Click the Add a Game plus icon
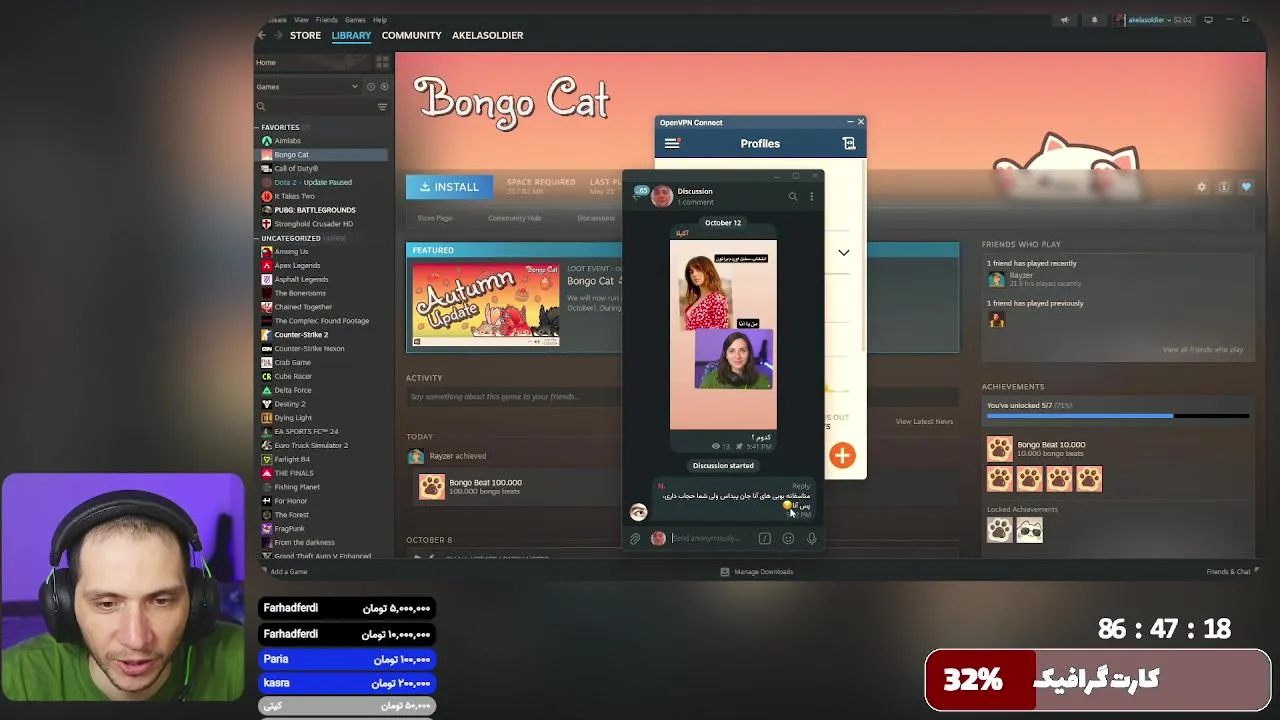This screenshot has width=1280, height=720. 262,572
